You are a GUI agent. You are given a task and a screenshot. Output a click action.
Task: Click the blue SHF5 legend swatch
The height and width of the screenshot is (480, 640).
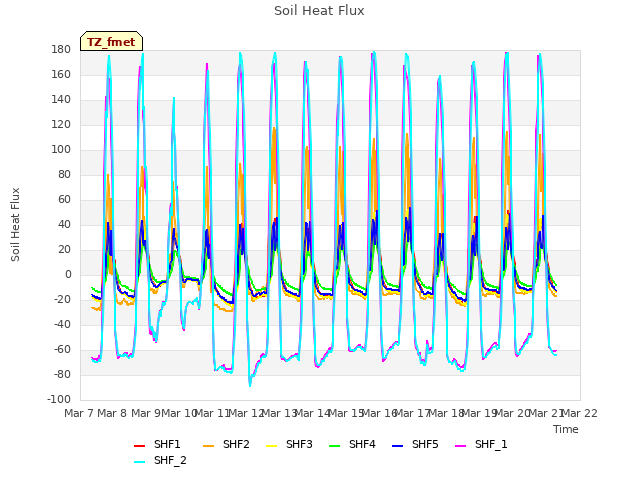pyautogui.click(x=398, y=446)
